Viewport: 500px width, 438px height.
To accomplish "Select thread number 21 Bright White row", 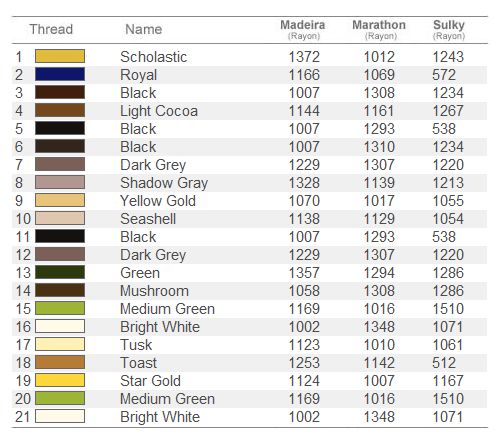I will click(x=249, y=417).
